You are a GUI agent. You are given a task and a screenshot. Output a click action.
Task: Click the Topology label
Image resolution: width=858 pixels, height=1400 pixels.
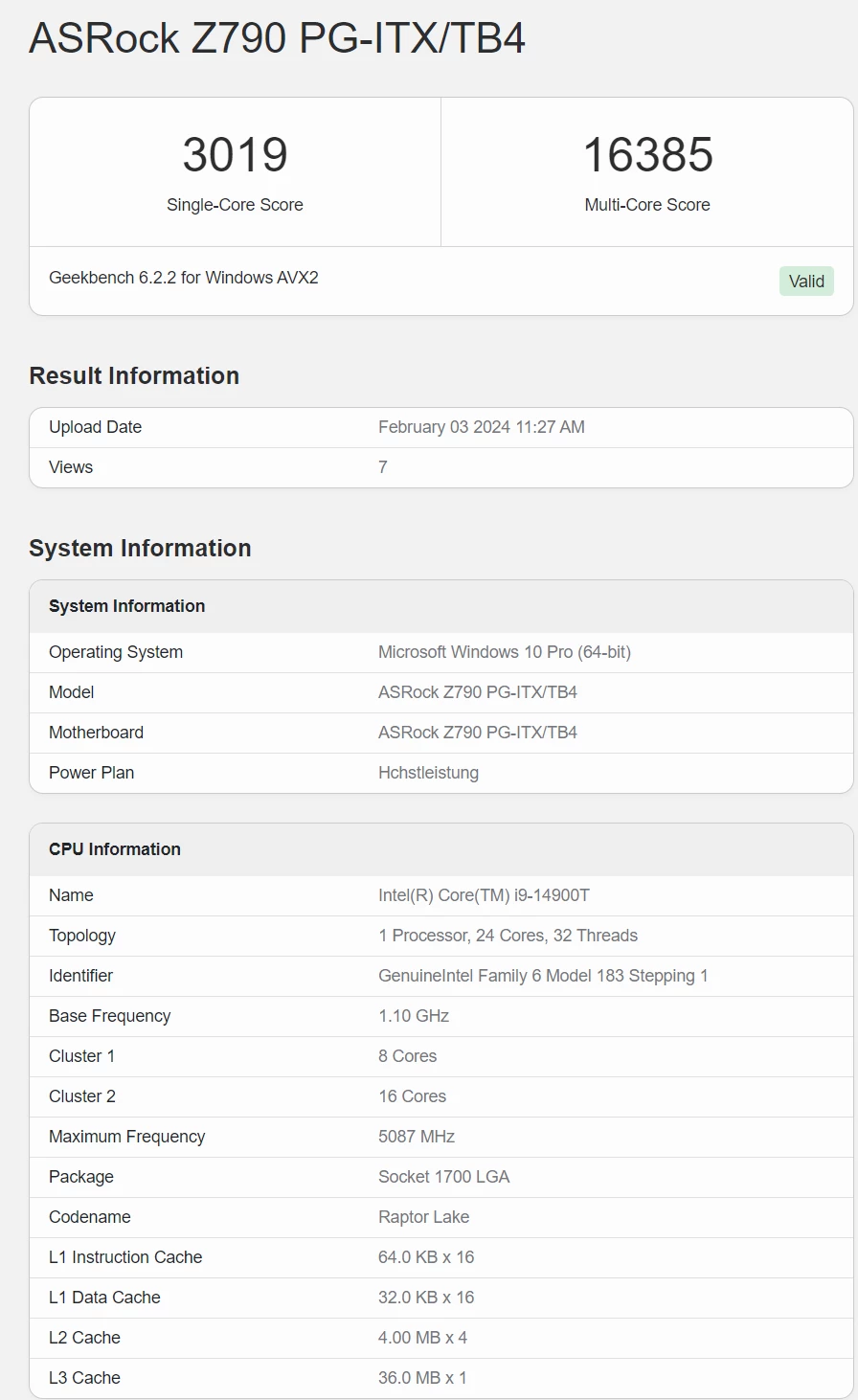pyautogui.click(x=82, y=936)
